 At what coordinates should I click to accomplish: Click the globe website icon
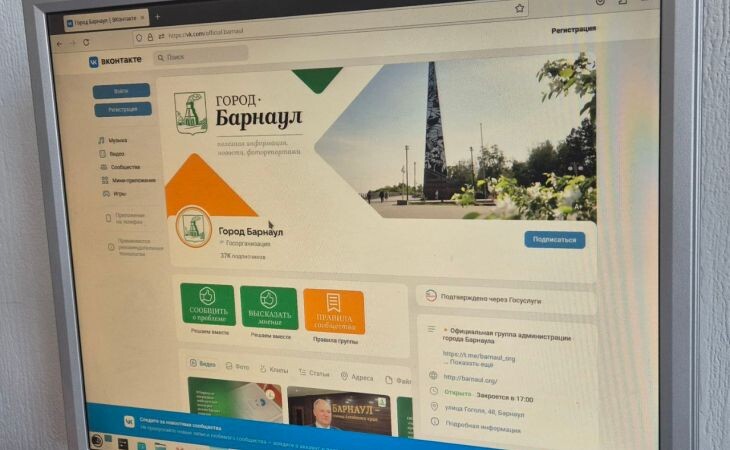click(433, 375)
